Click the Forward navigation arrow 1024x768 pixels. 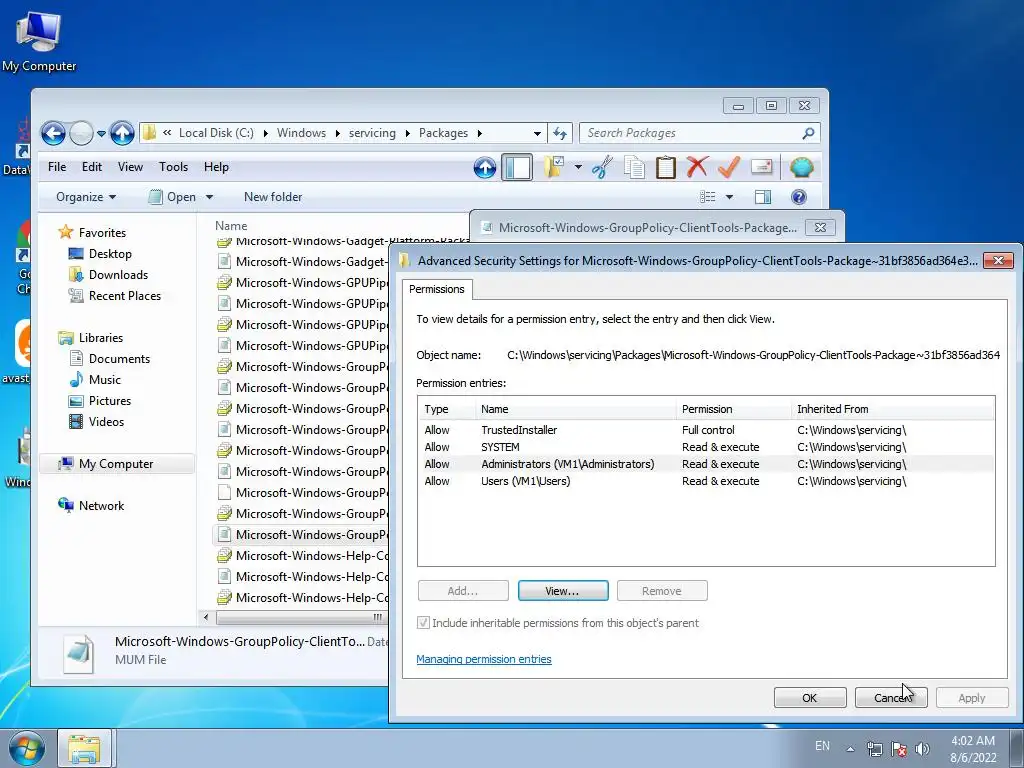pyautogui.click(x=82, y=133)
